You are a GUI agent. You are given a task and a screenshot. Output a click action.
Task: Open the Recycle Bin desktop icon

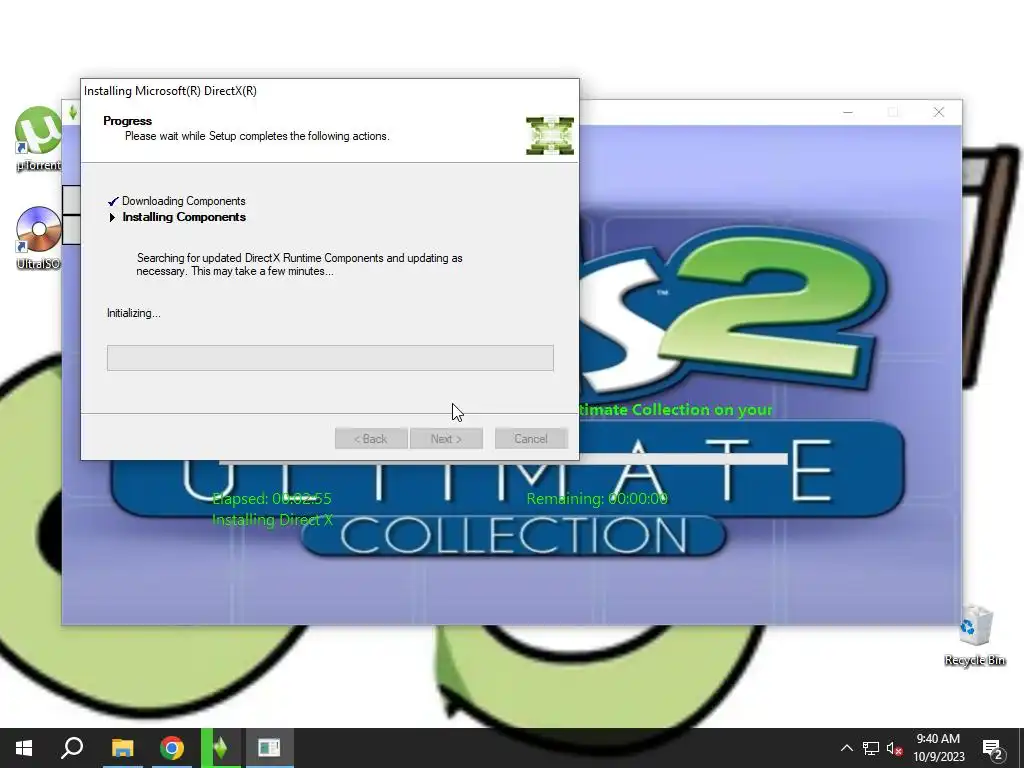975,635
